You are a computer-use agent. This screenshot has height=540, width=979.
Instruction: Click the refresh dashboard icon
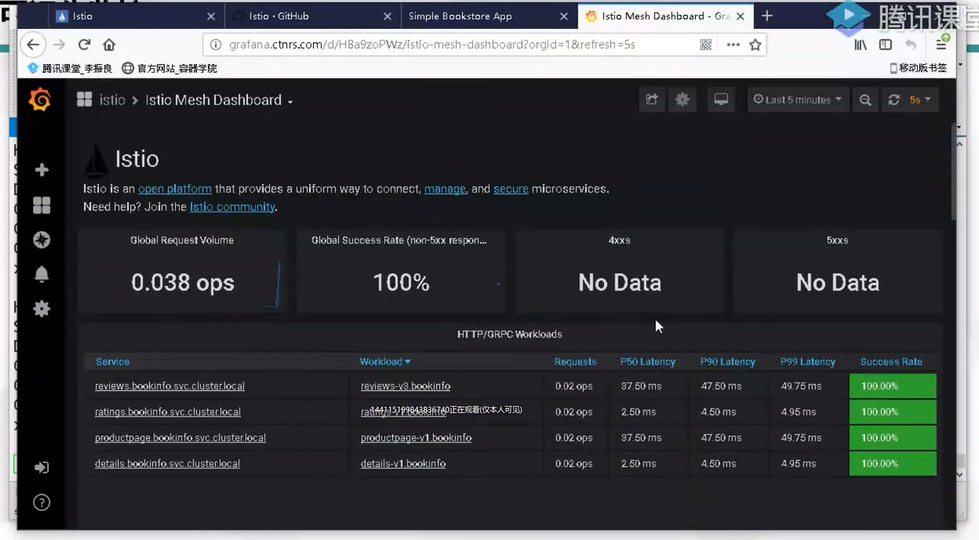click(x=894, y=100)
